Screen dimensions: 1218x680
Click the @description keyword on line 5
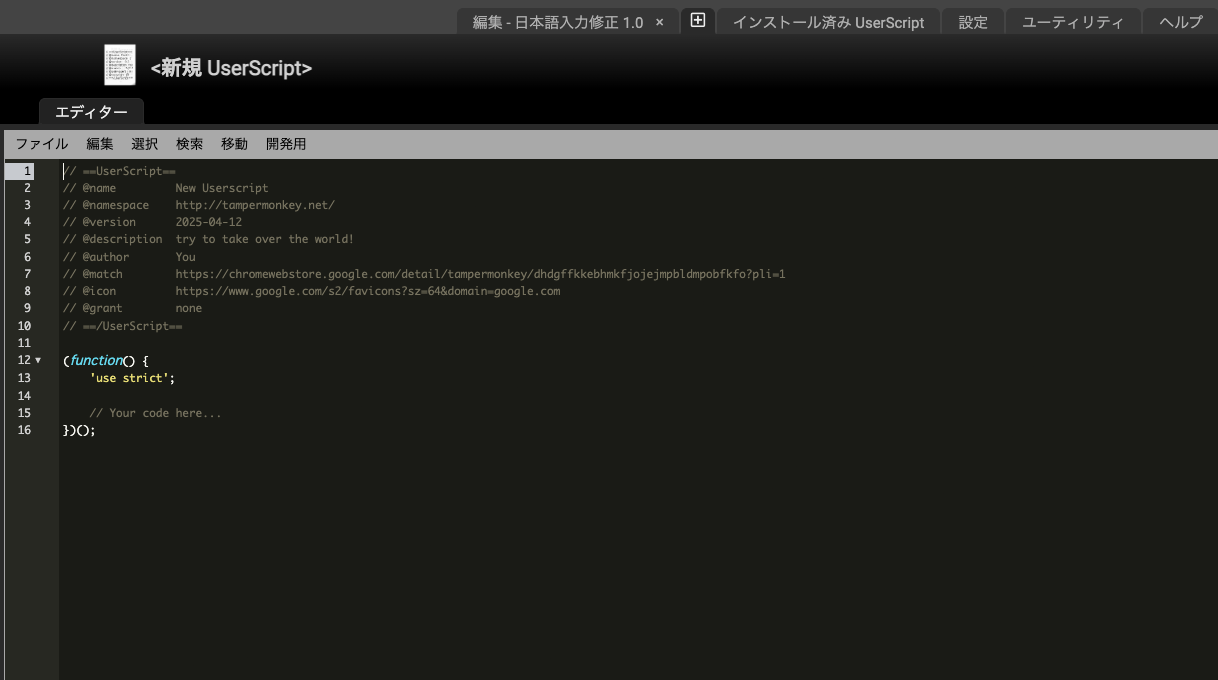(123, 239)
